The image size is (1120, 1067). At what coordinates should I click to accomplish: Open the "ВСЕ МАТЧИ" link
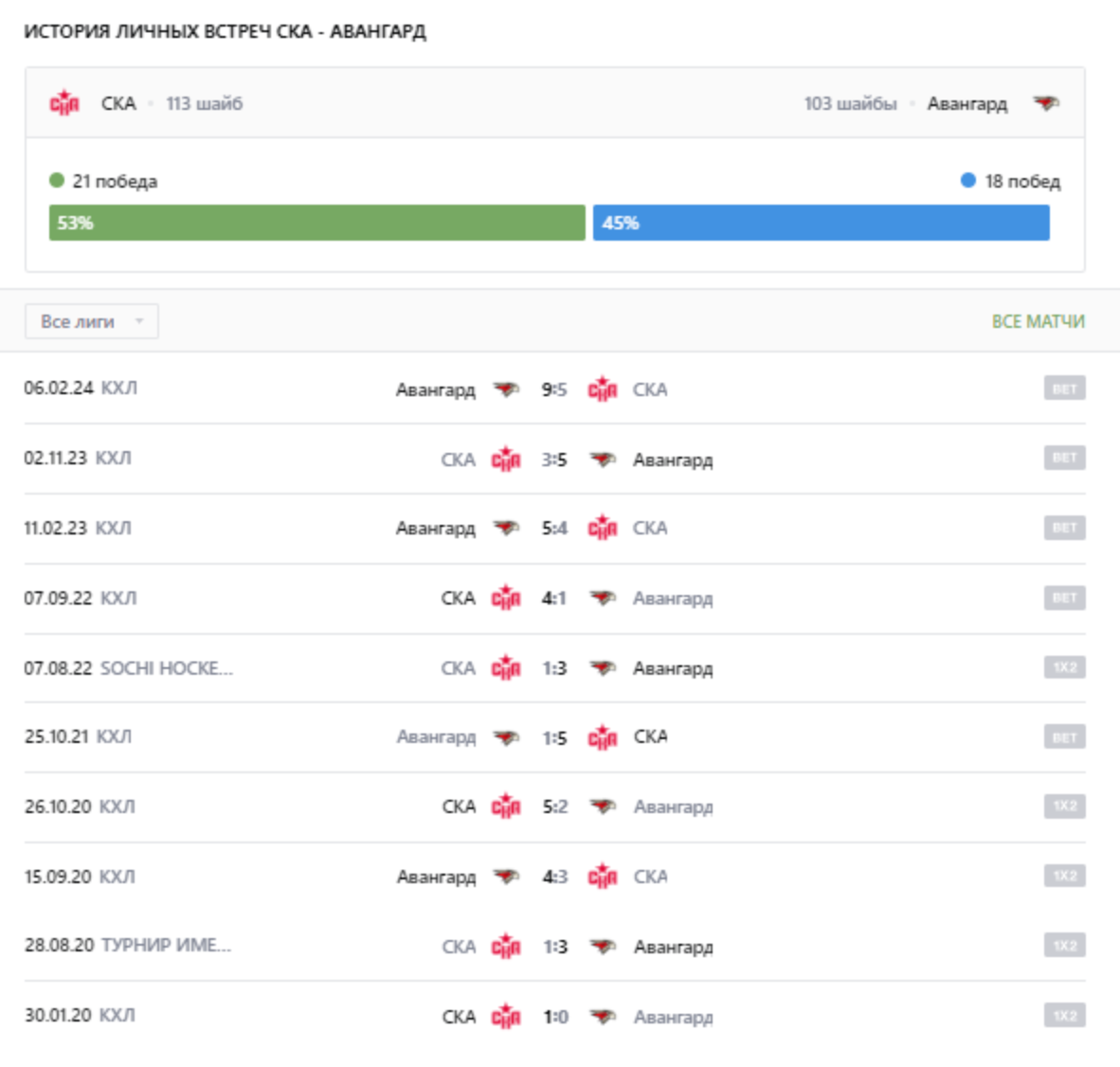click(1038, 322)
